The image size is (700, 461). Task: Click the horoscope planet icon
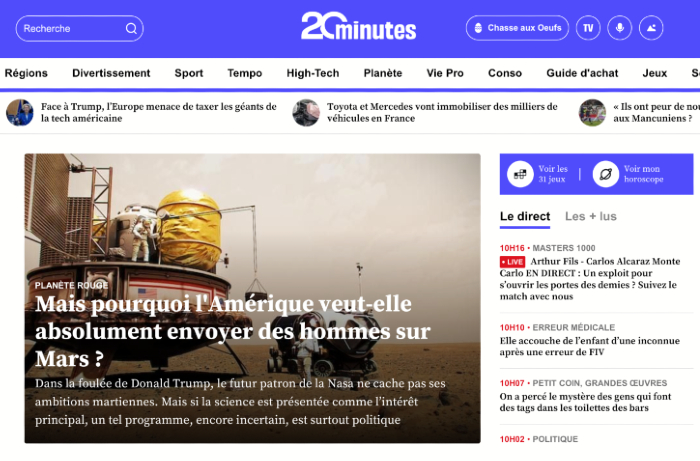click(x=605, y=174)
